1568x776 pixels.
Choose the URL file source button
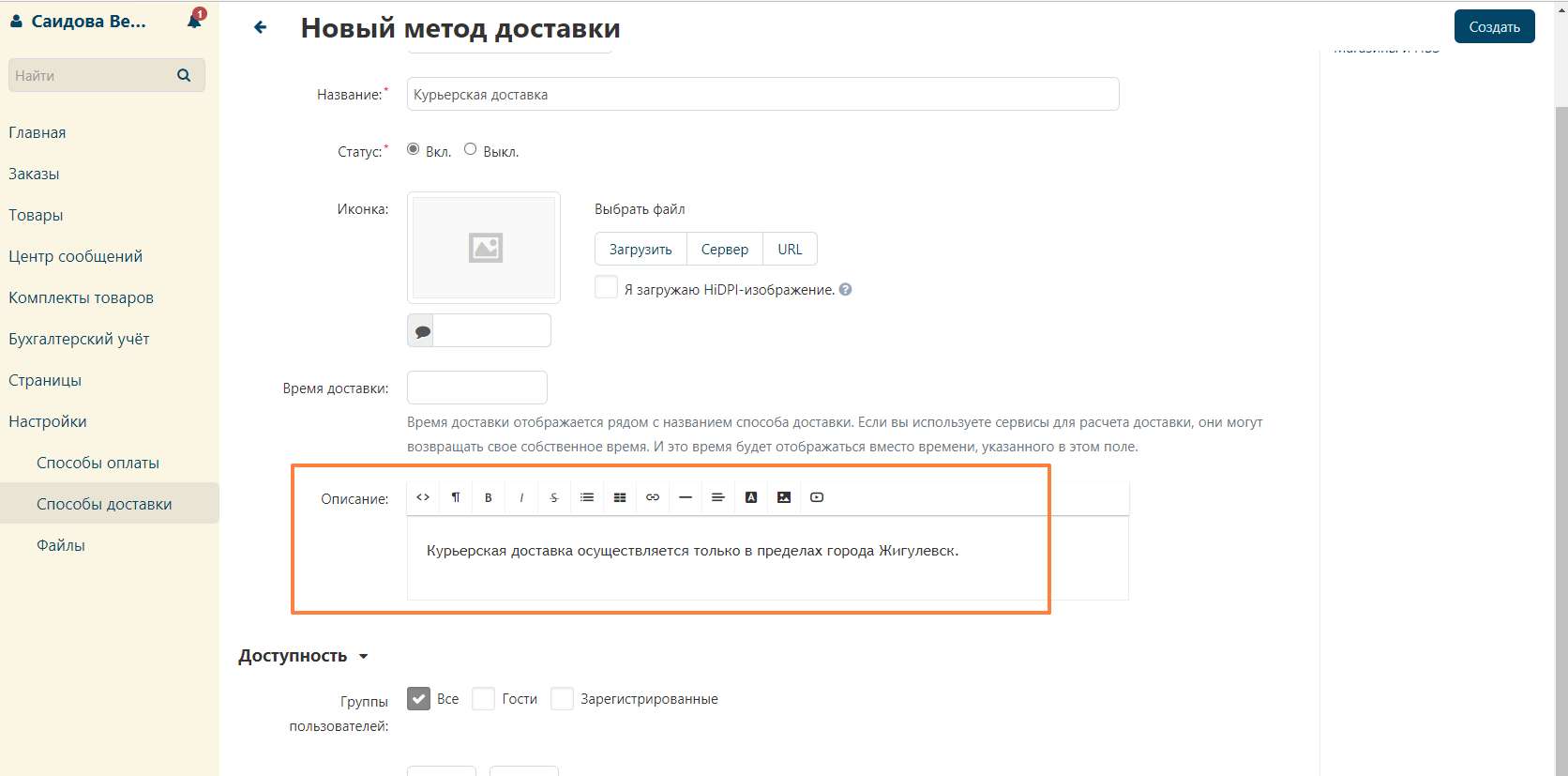pos(790,250)
